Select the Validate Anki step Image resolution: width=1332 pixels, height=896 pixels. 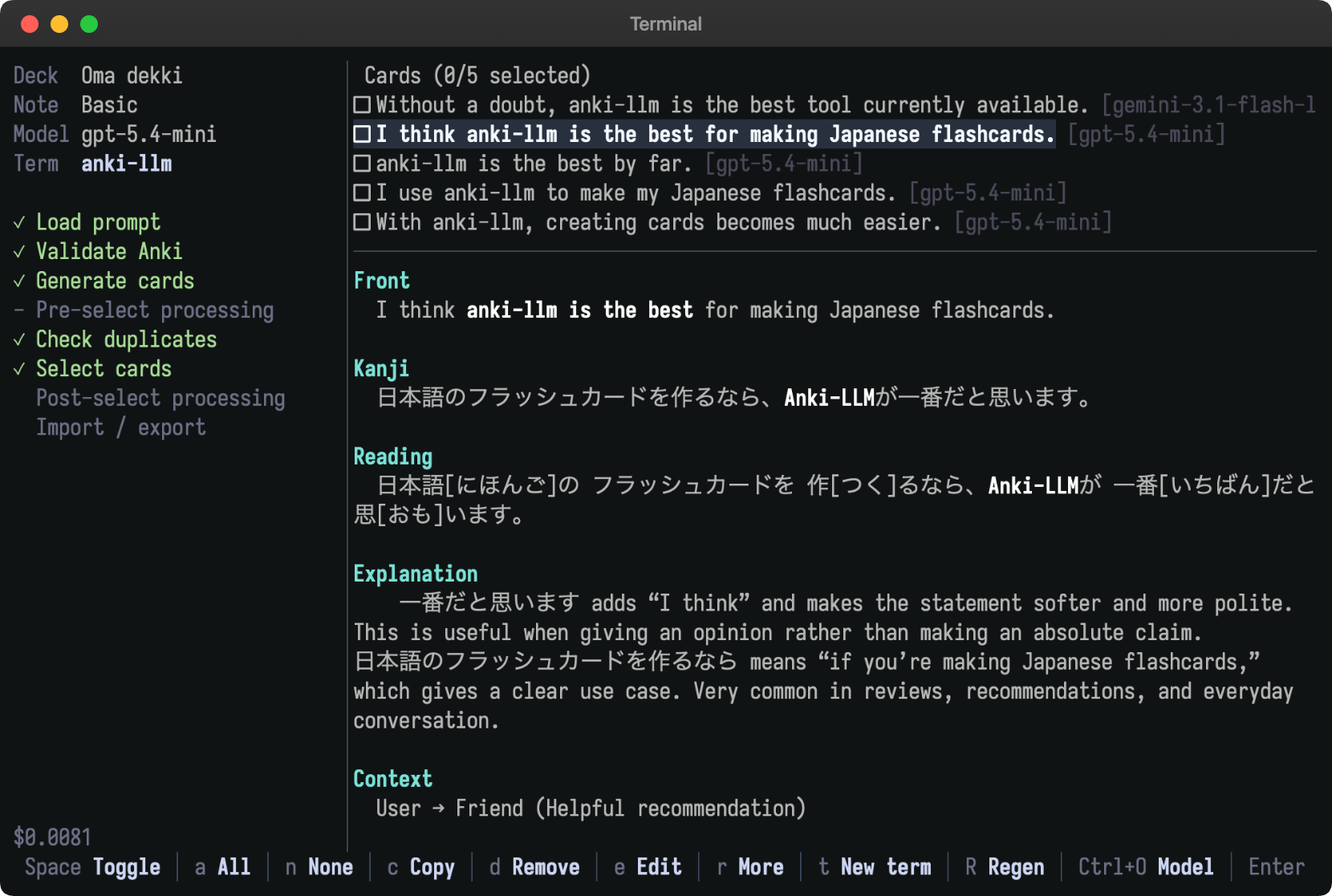point(109,252)
